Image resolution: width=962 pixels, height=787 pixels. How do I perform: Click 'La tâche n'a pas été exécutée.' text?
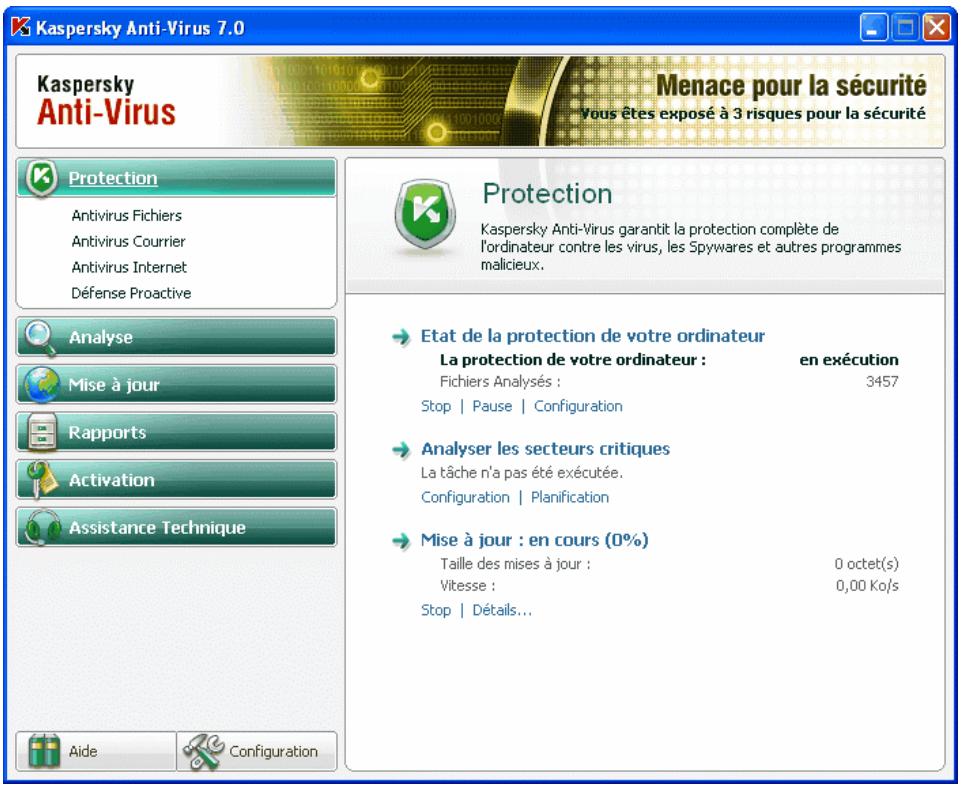521,473
